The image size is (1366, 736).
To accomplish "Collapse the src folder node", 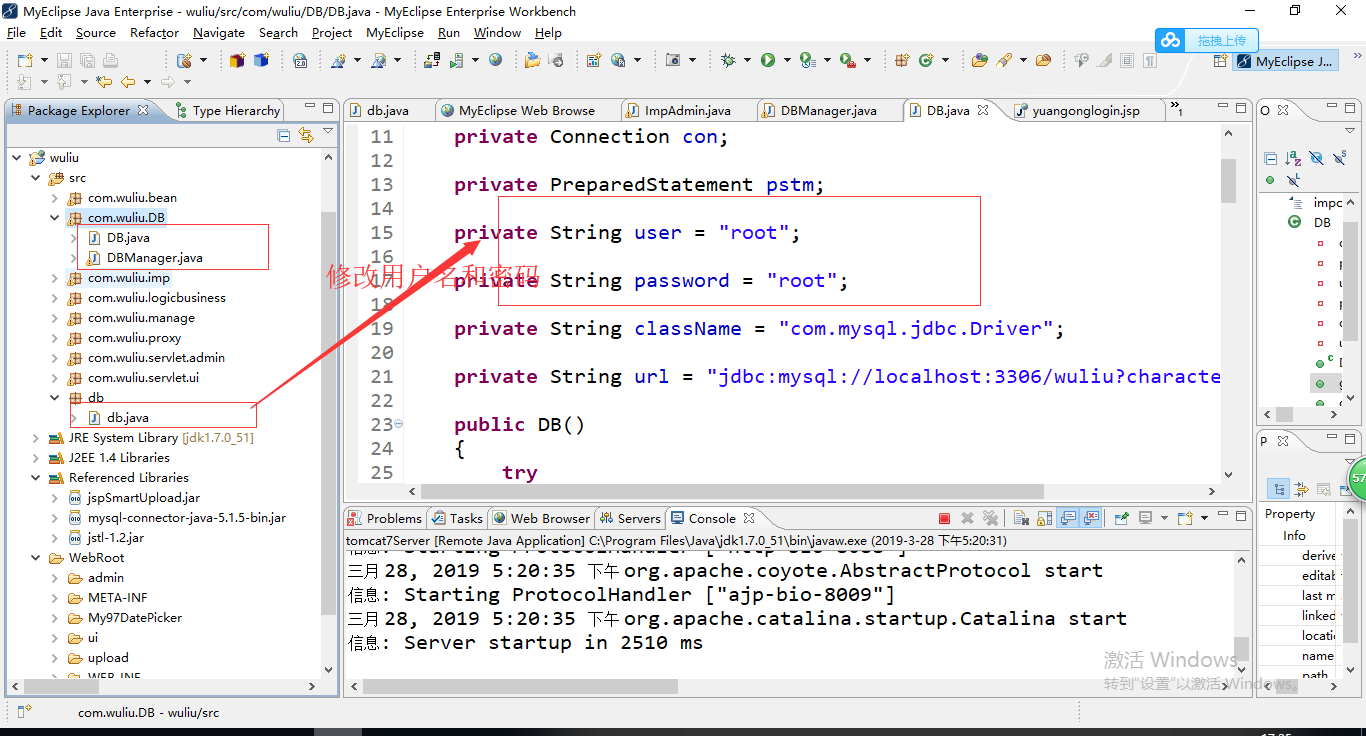I will 36,178.
